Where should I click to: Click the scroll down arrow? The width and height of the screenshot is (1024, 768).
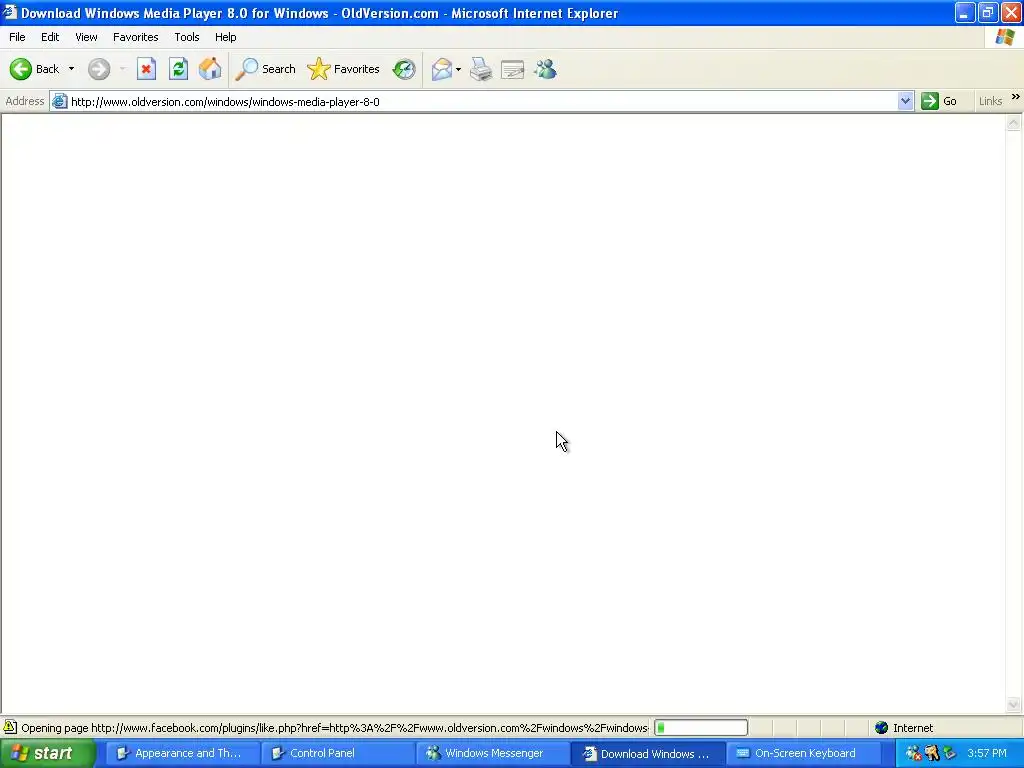(x=1014, y=704)
